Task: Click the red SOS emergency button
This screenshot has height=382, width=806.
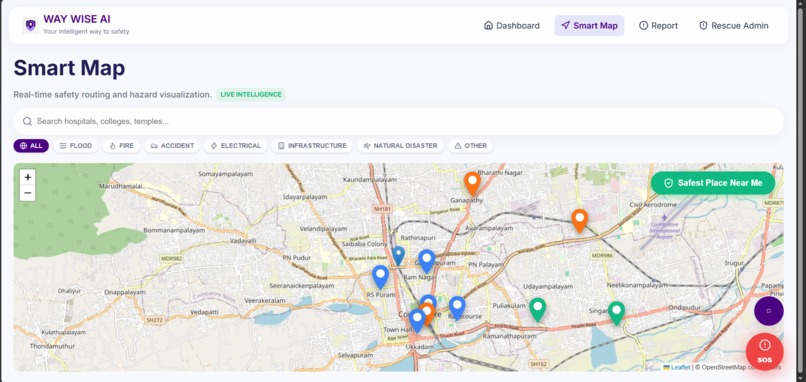Action: [x=764, y=351]
